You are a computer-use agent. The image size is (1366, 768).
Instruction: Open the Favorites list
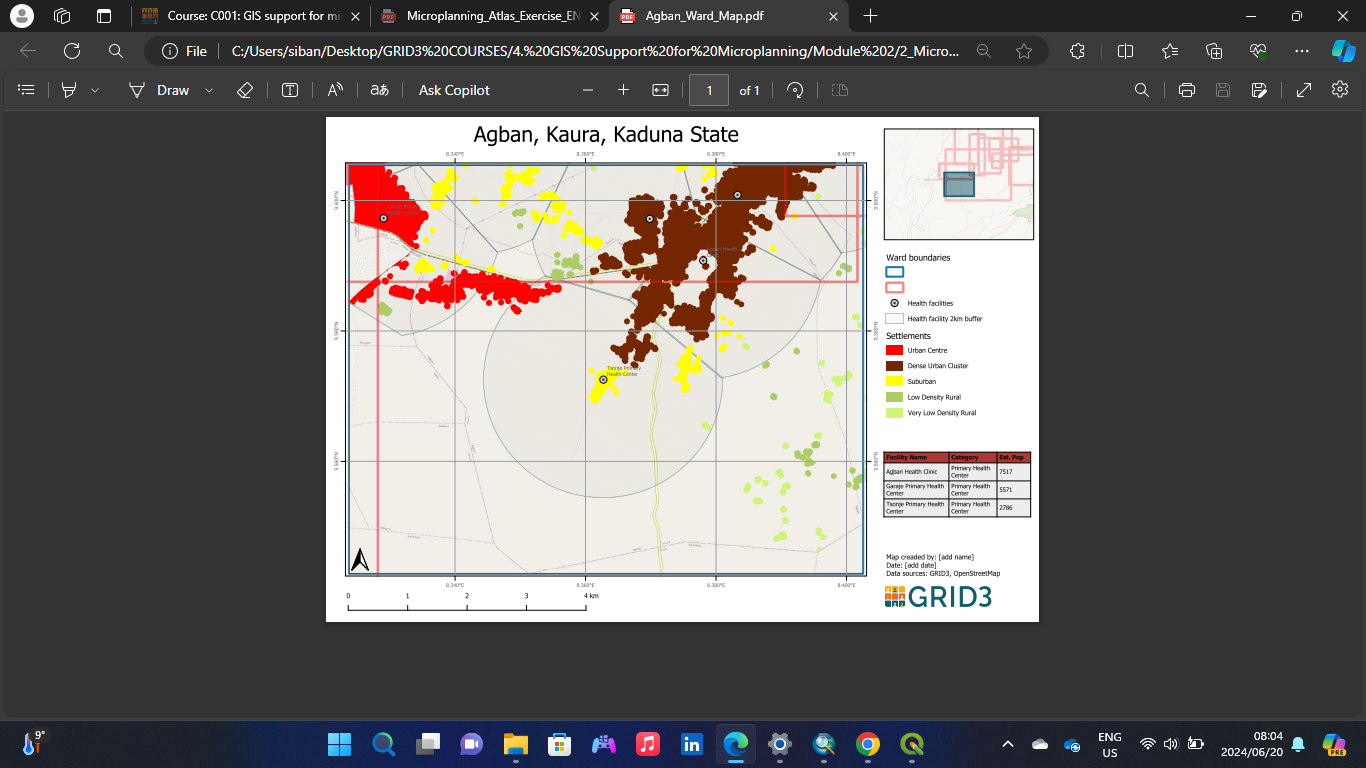pyautogui.click(x=1170, y=51)
